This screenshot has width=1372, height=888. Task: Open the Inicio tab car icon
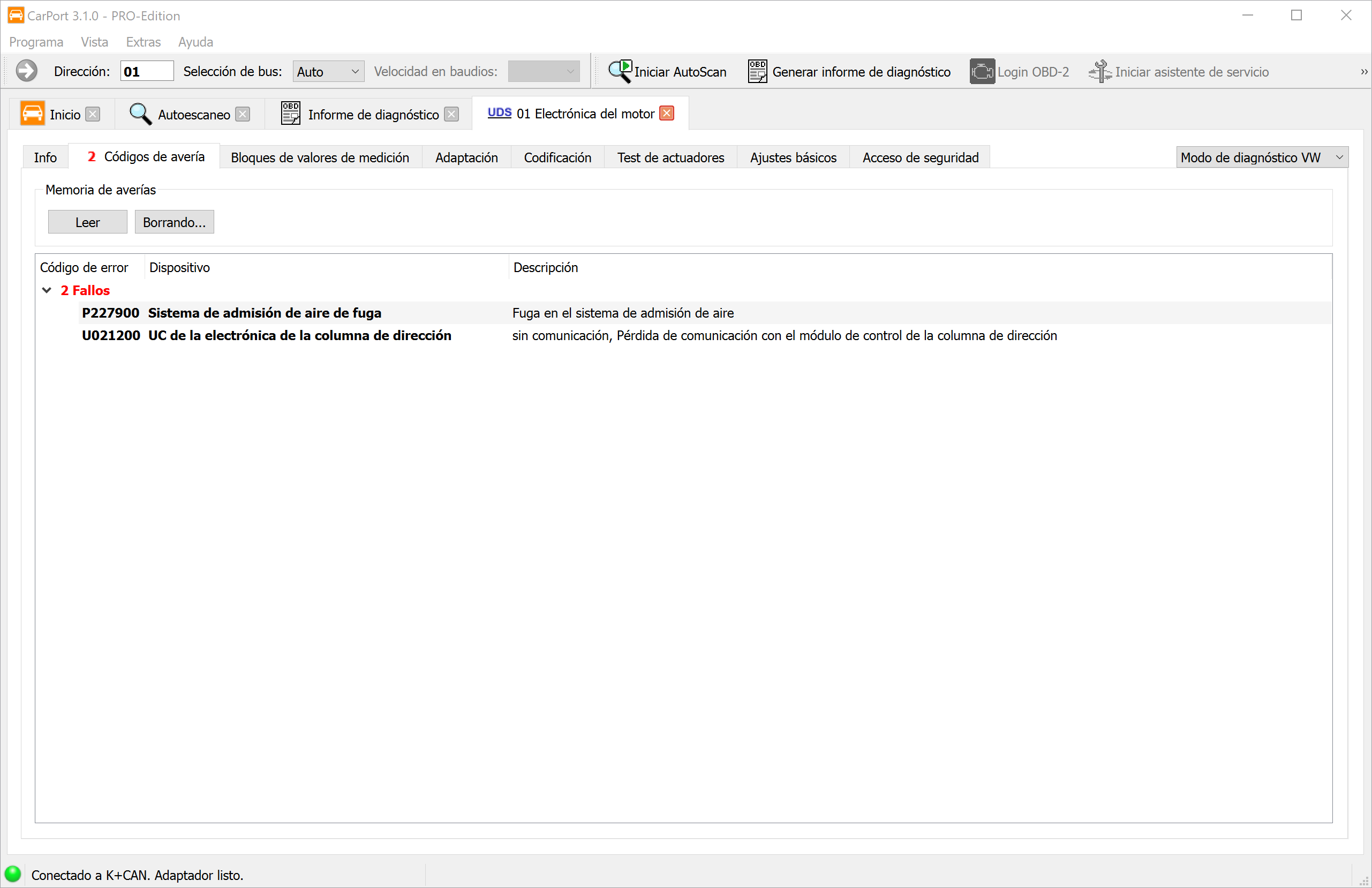[x=32, y=114]
